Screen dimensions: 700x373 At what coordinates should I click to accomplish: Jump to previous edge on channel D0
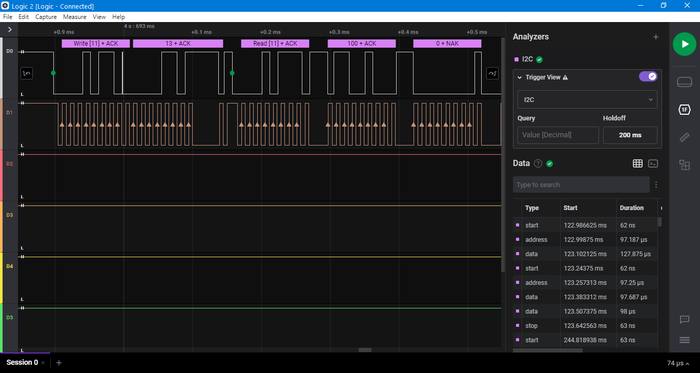click(x=26, y=73)
